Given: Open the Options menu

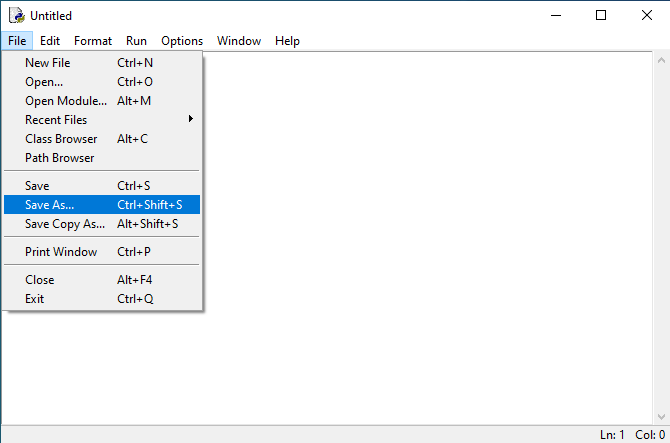Looking at the screenshot, I should pos(182,41).
